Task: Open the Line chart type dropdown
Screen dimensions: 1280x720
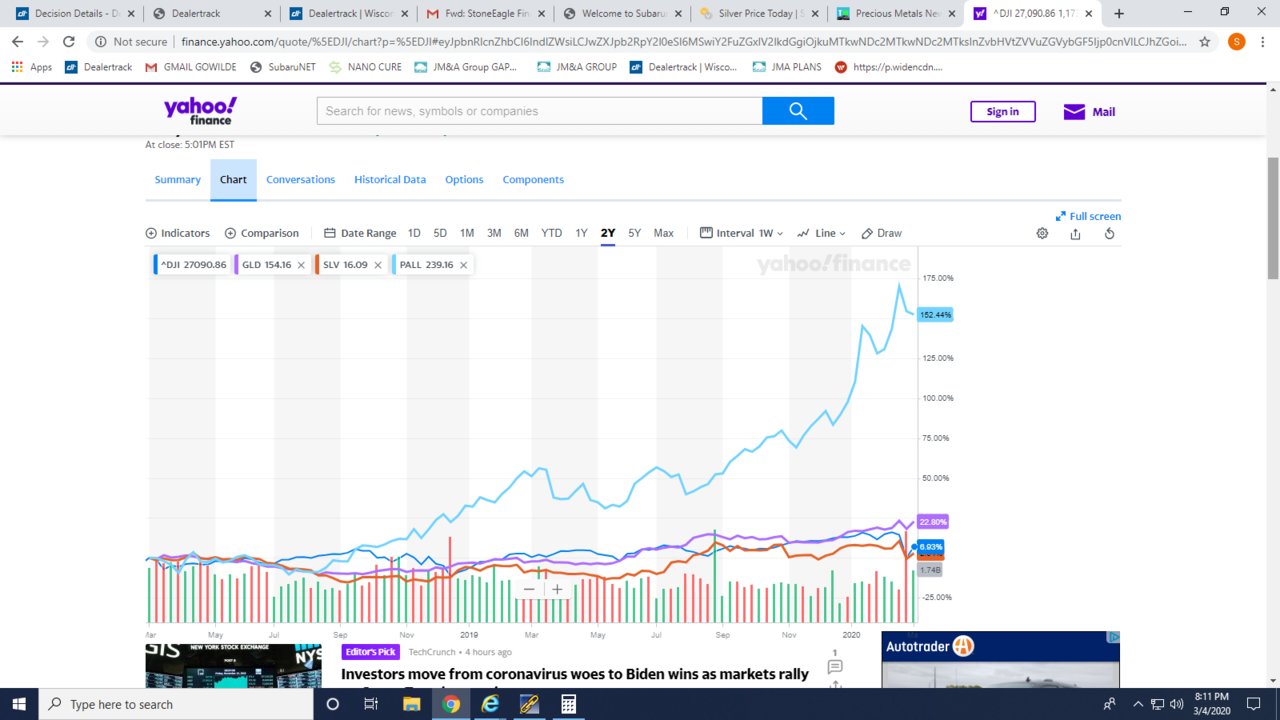Action: [821, 233]
